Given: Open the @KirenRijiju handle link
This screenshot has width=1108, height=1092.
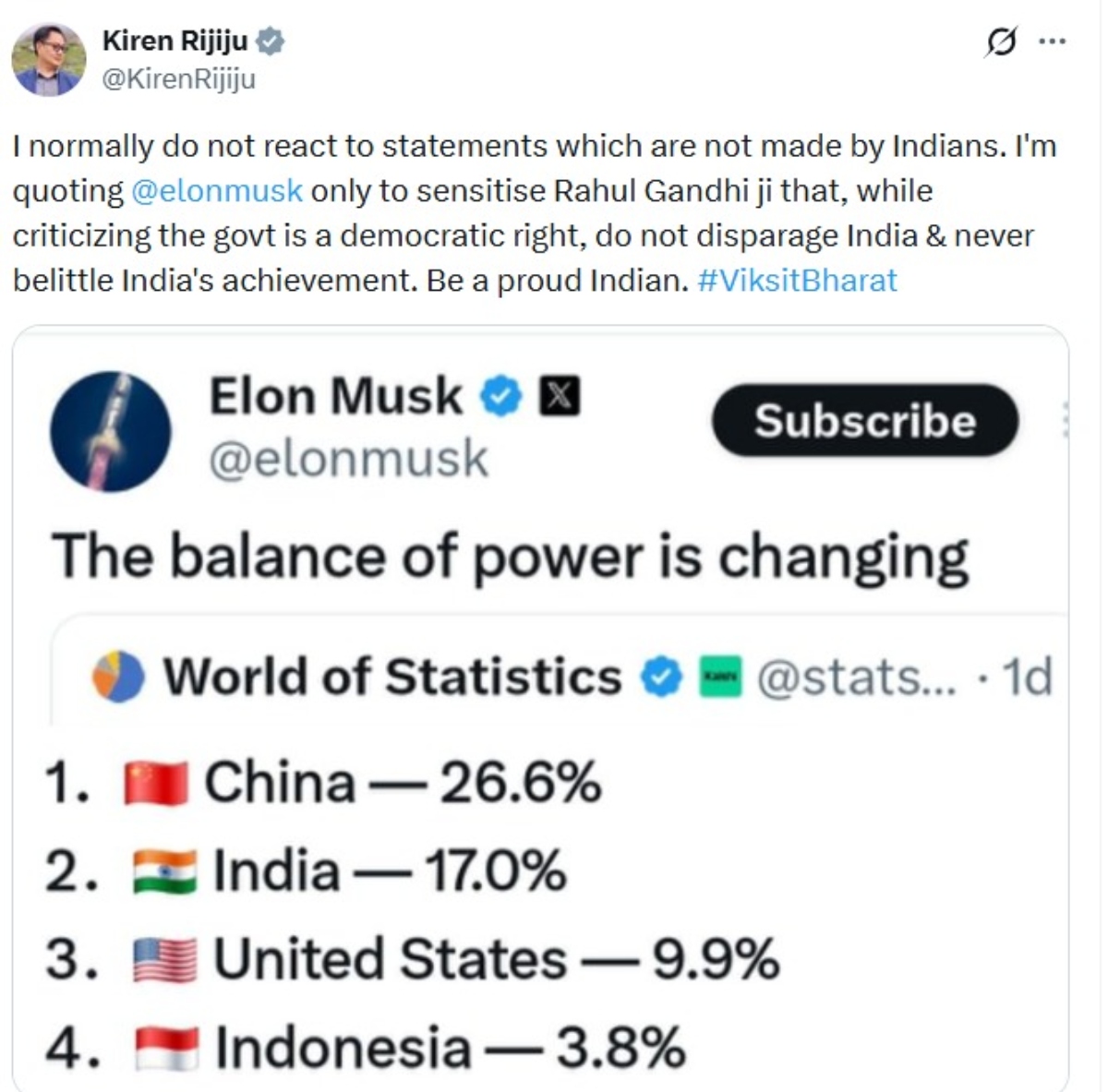Looking at the screenshot, I should click(178, 79).
